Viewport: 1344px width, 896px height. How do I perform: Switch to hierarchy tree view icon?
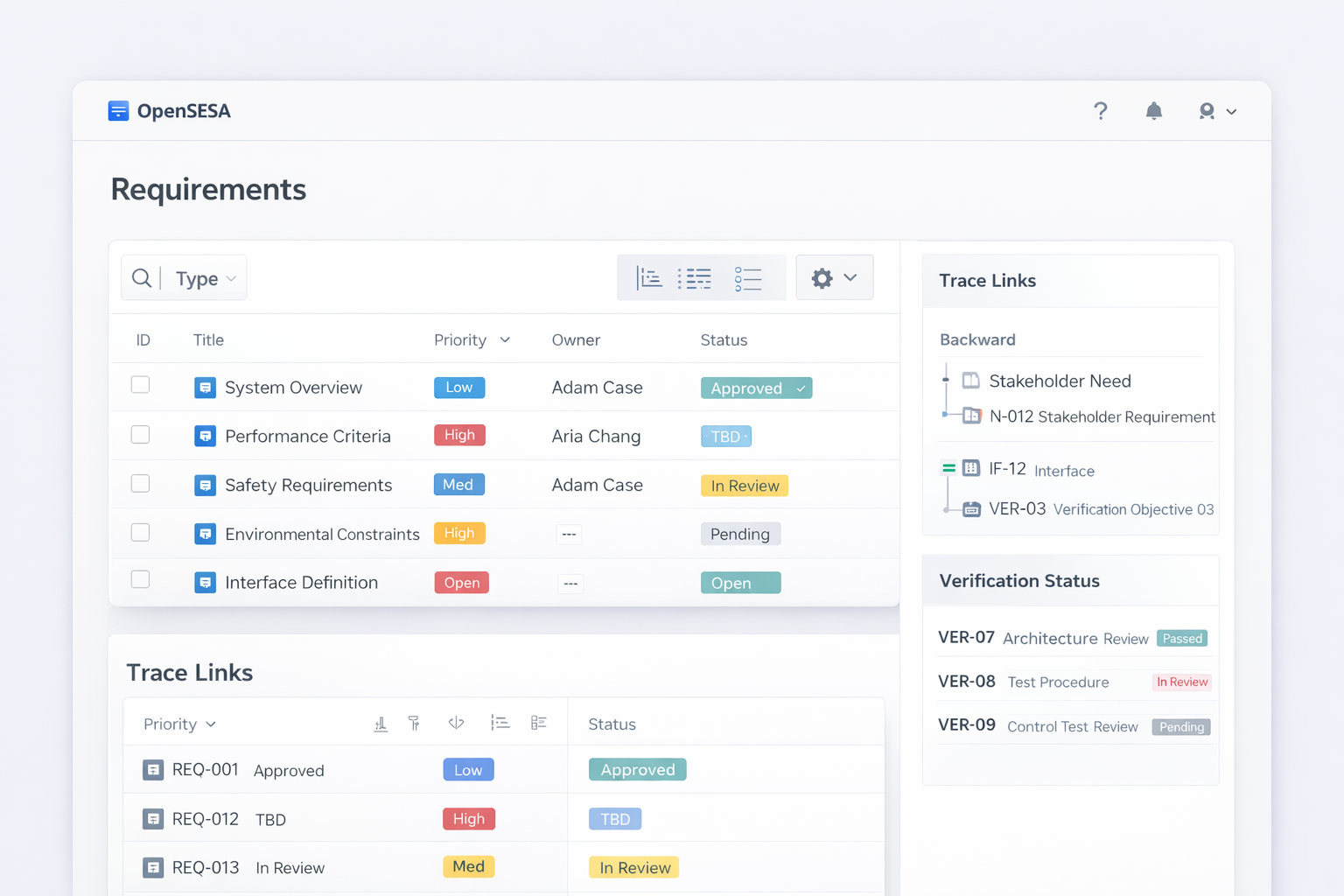click(x=649, y=278)
